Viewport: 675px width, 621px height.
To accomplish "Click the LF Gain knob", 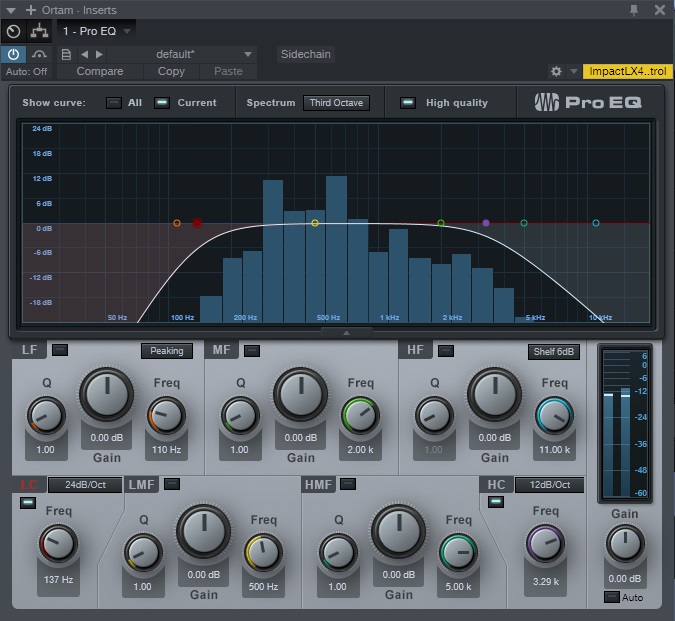I will click(106, 394).
